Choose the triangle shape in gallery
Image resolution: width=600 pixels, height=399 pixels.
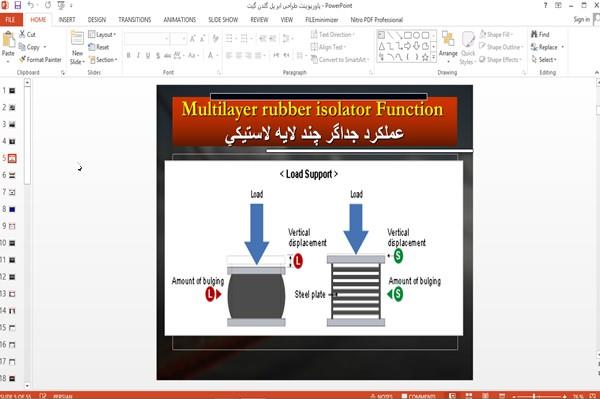click(382, 46)
